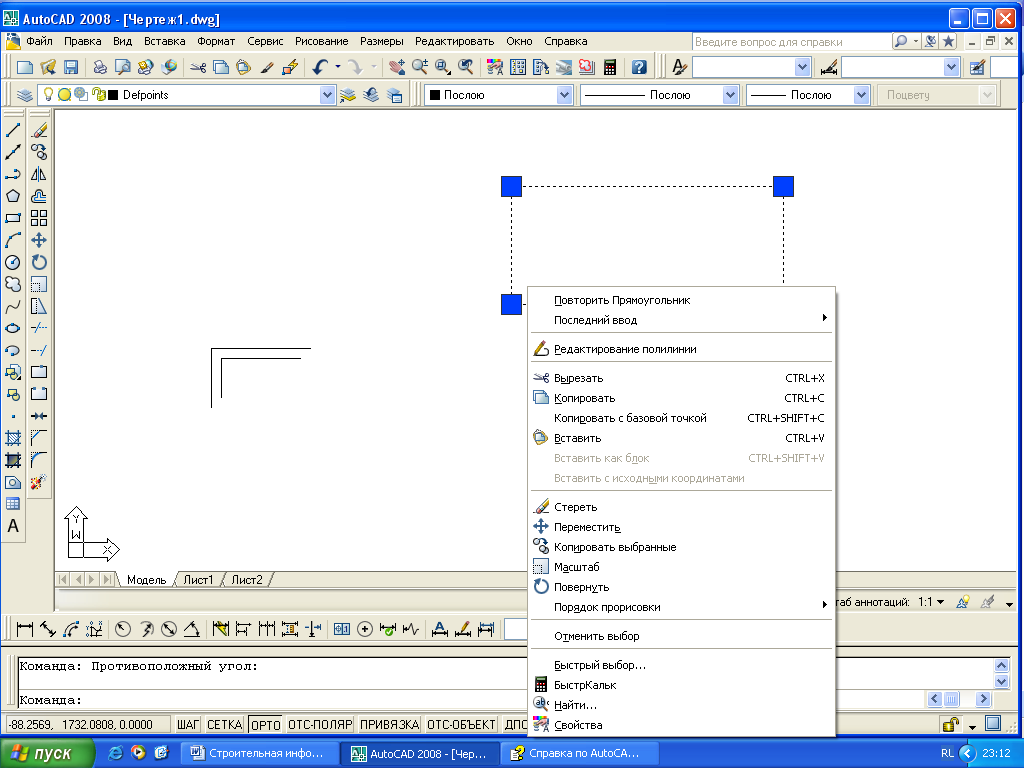The image size is (1024, 768).
Task: Select the multiline Text tool
Action: pyautogui.click(x=12, y=526)
